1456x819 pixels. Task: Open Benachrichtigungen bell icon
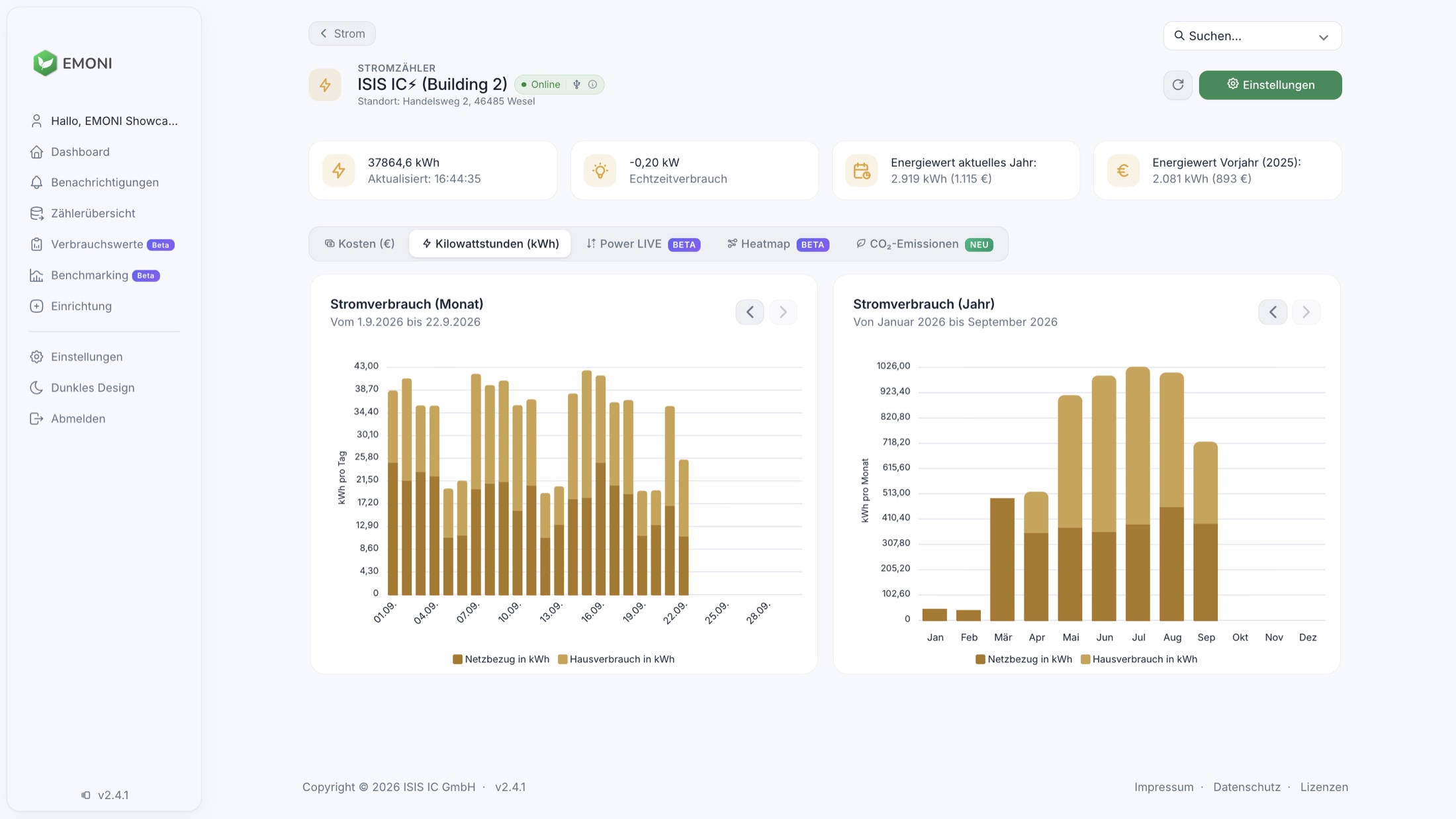click(36, 183)
